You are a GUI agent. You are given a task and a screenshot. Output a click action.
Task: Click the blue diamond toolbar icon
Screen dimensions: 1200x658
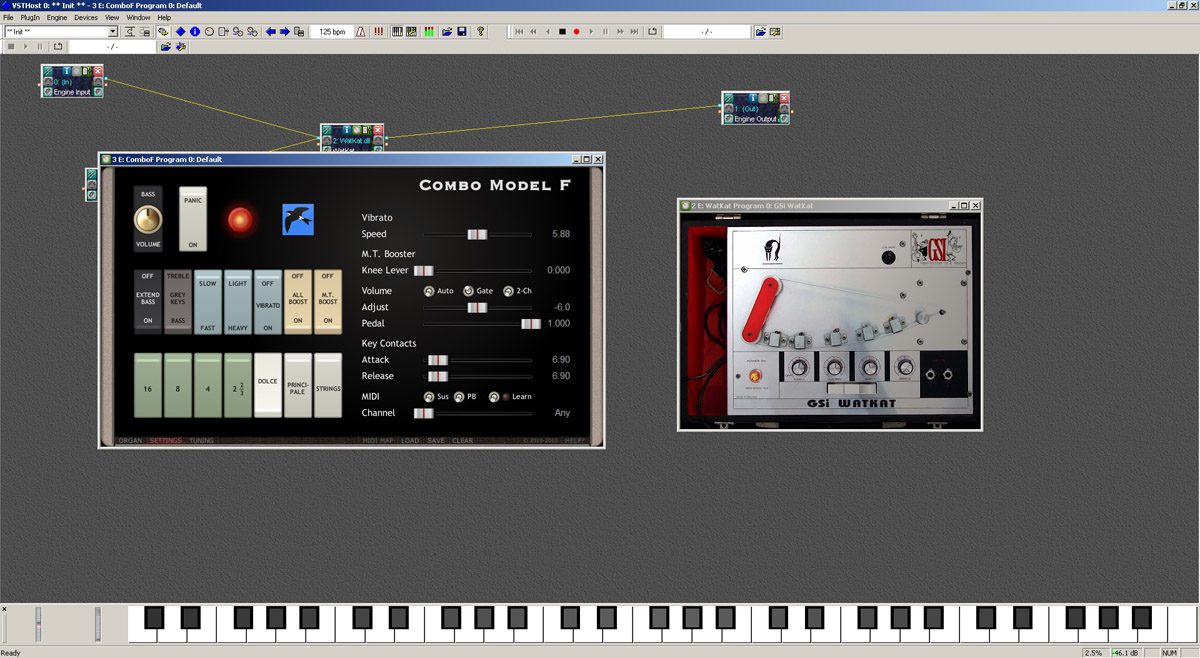tap(180, 32)
